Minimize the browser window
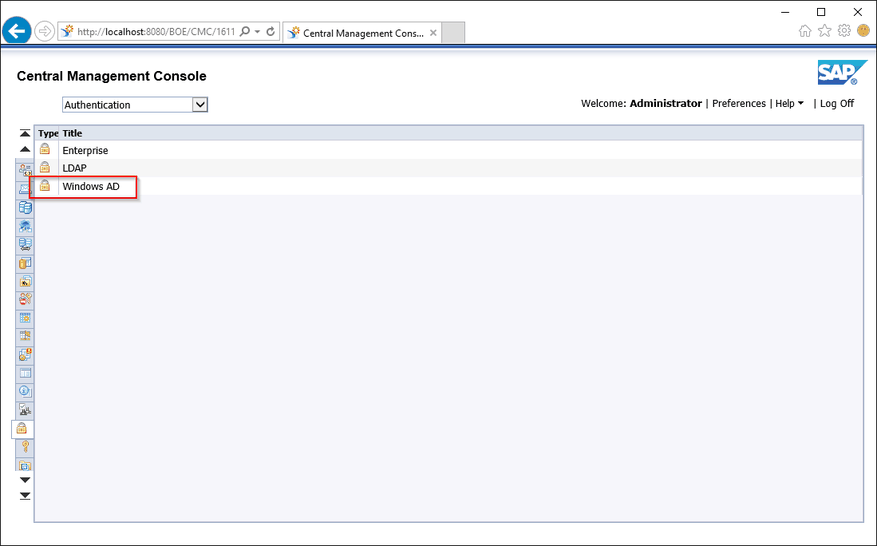 (x=785, y=12)
